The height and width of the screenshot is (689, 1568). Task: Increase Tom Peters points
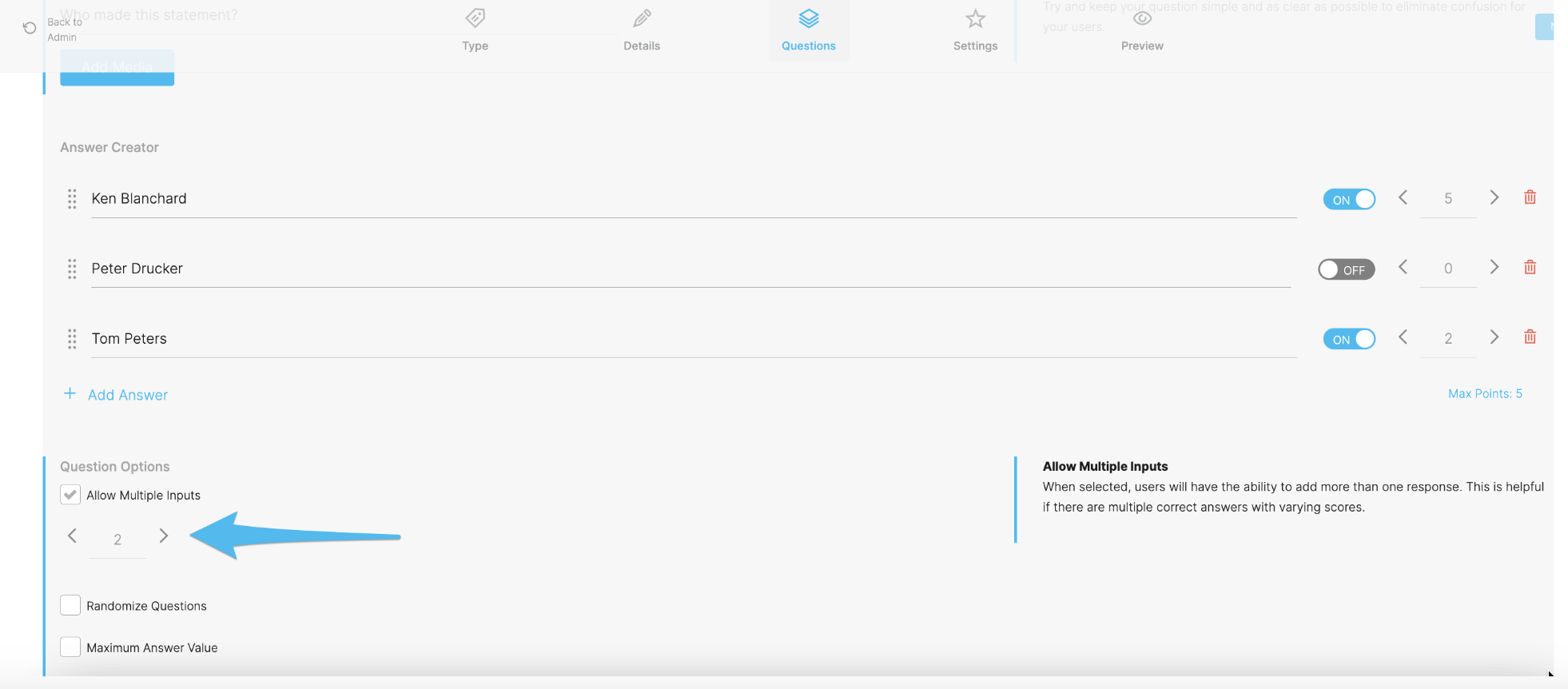point(1494,337)
